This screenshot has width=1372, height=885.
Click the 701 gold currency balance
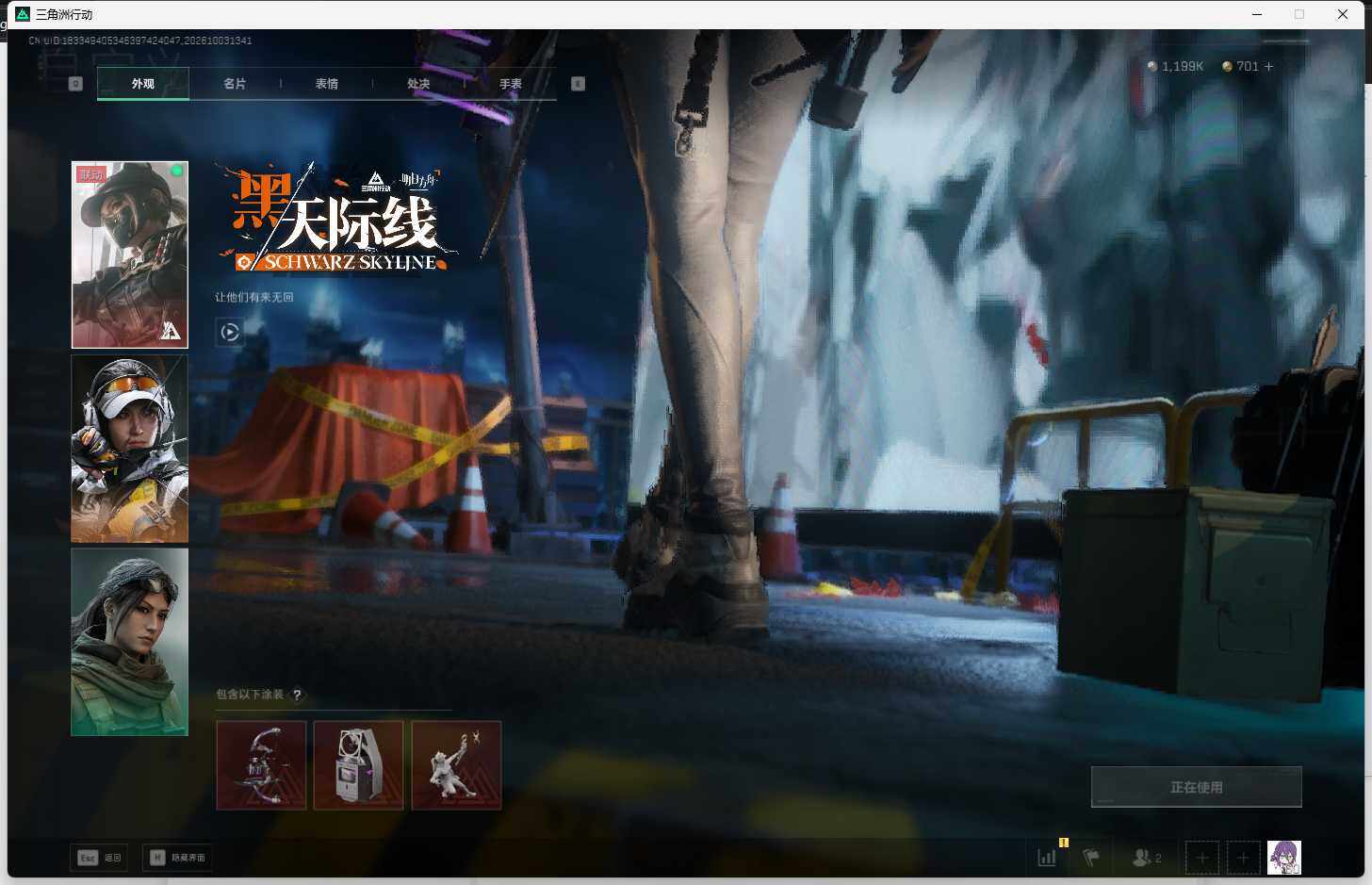click(1240, 67)
